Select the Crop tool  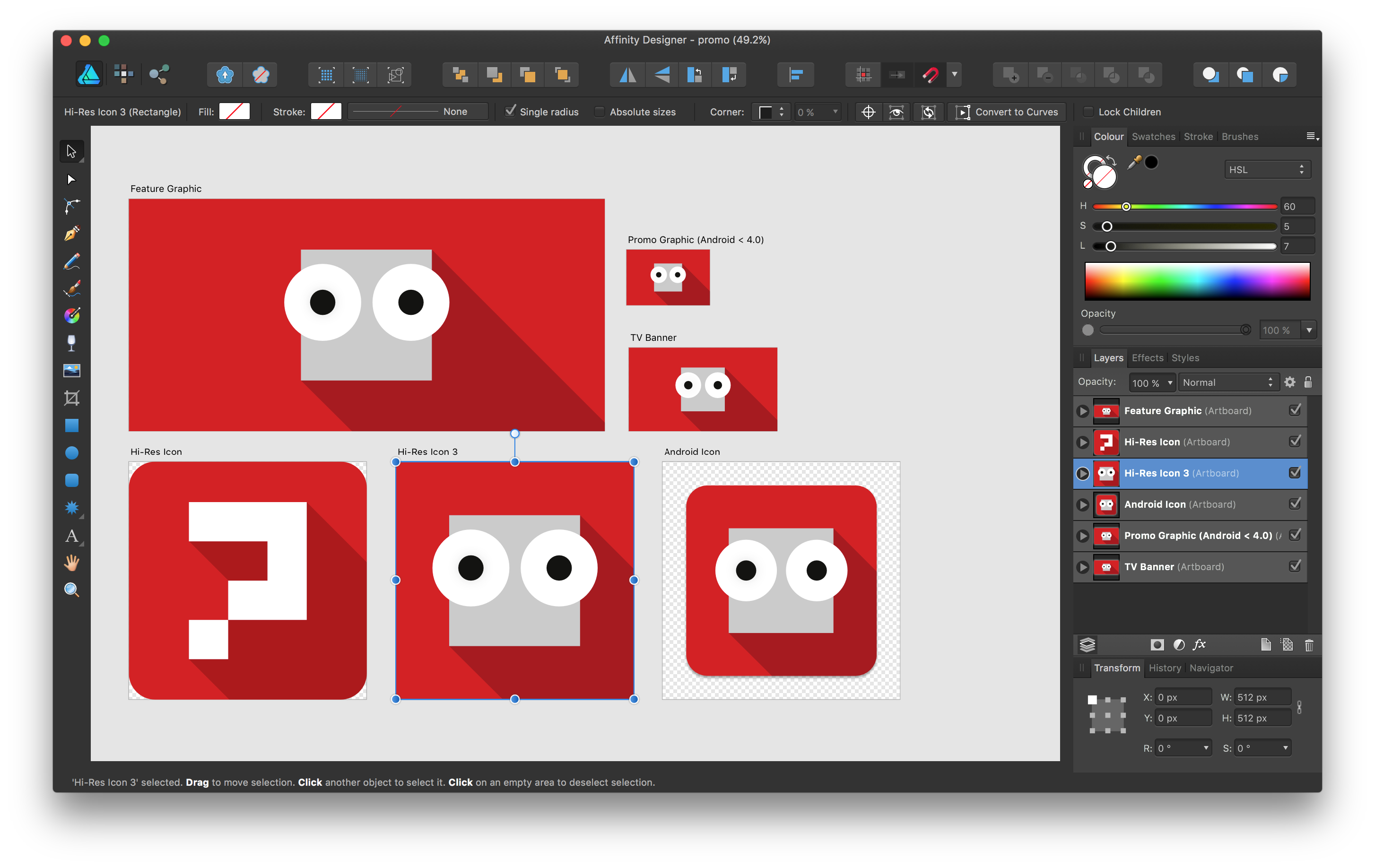[71, 398]
